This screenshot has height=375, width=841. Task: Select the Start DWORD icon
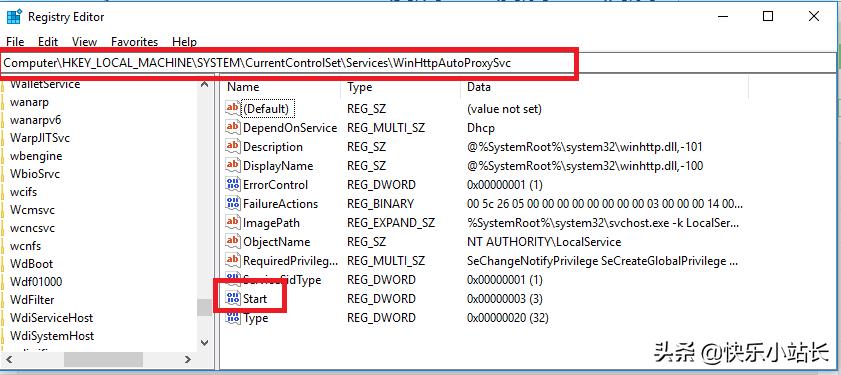click(233, 299)
